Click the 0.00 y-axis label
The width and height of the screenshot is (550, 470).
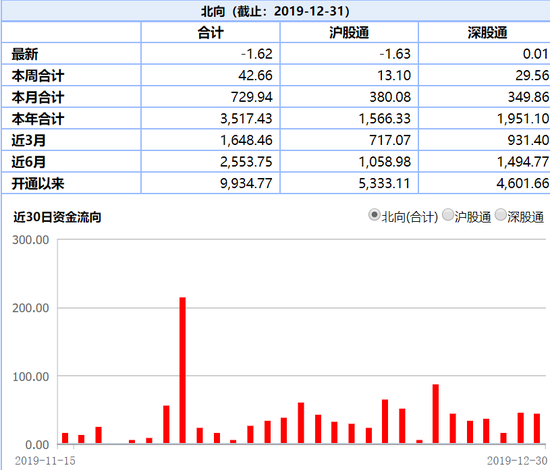coord(37,445)
